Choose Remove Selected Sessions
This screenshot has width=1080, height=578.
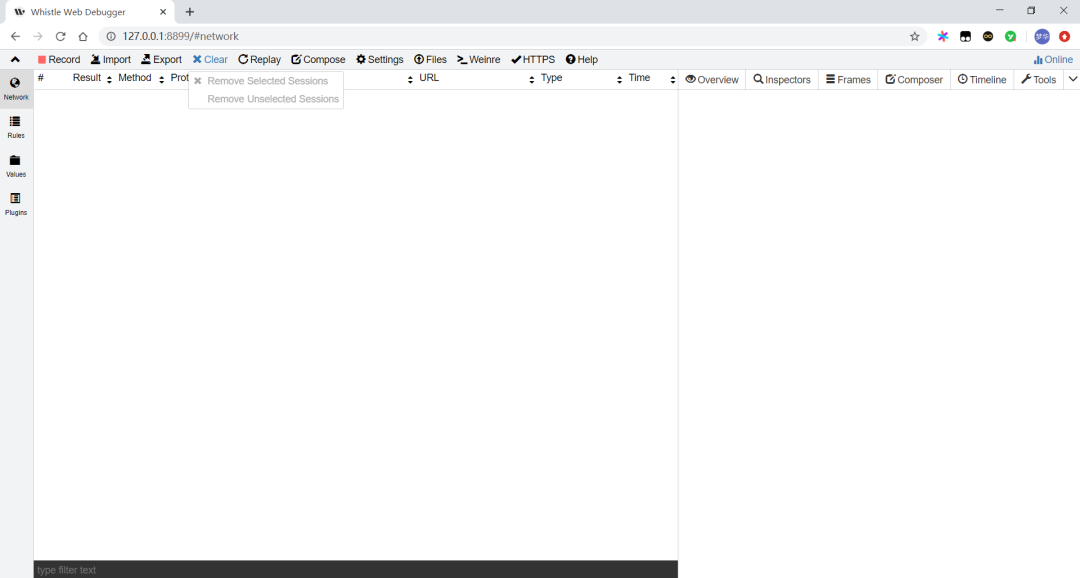pyautogui.click(x=266, y=81)
